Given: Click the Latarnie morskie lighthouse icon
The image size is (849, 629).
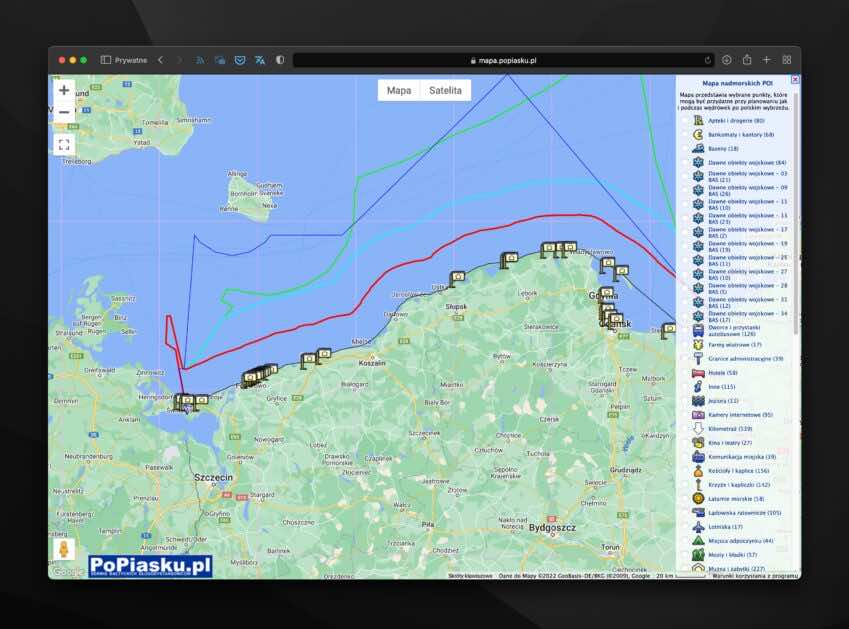Looking at the screenshot, I should click(698, 498).
